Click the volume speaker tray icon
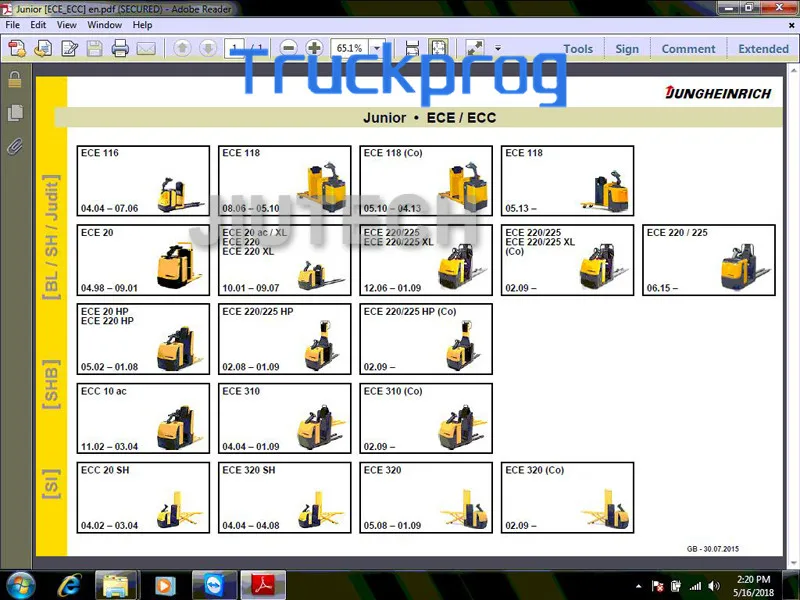Screen dimensions: 800x600 tap(714, 586)
